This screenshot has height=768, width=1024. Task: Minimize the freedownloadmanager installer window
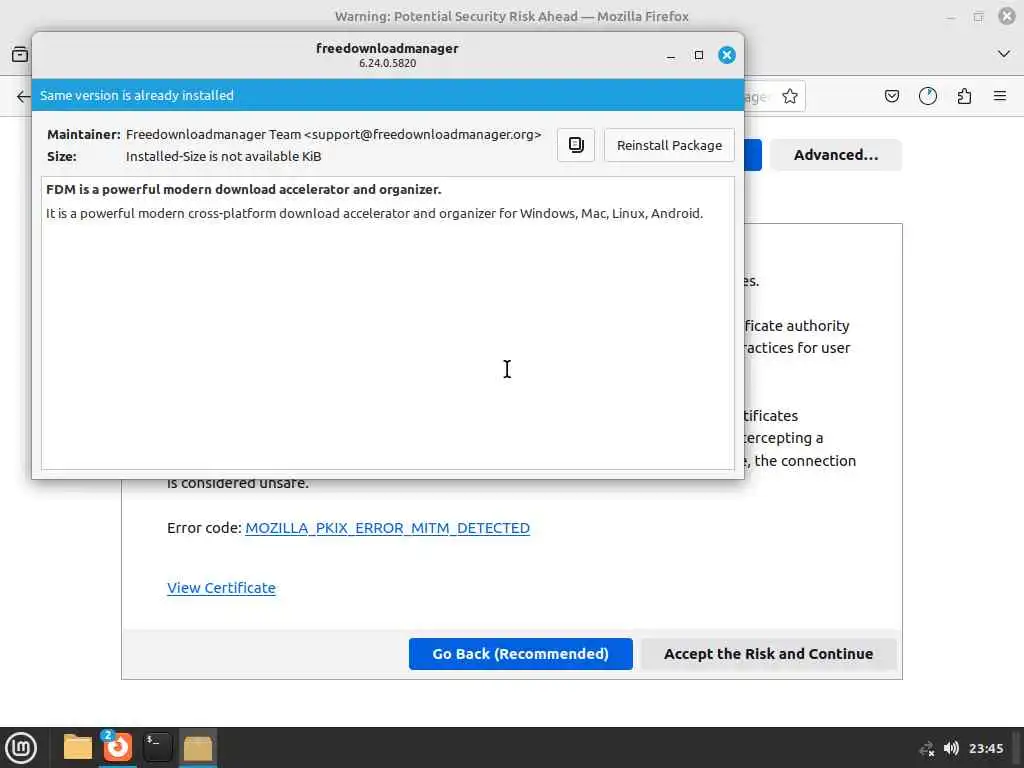pos(671,56)
